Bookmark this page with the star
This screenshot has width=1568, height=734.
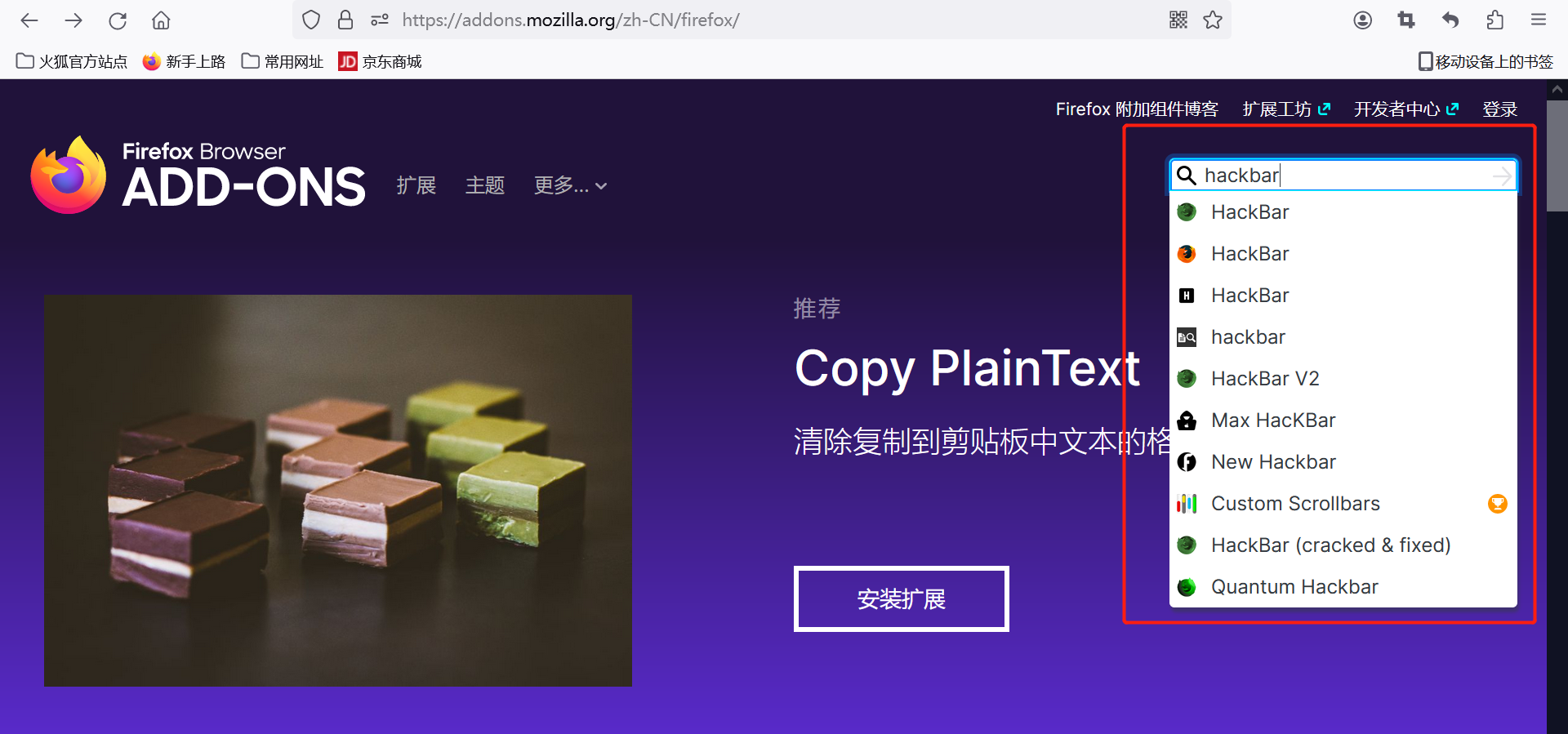[1213, 20]
